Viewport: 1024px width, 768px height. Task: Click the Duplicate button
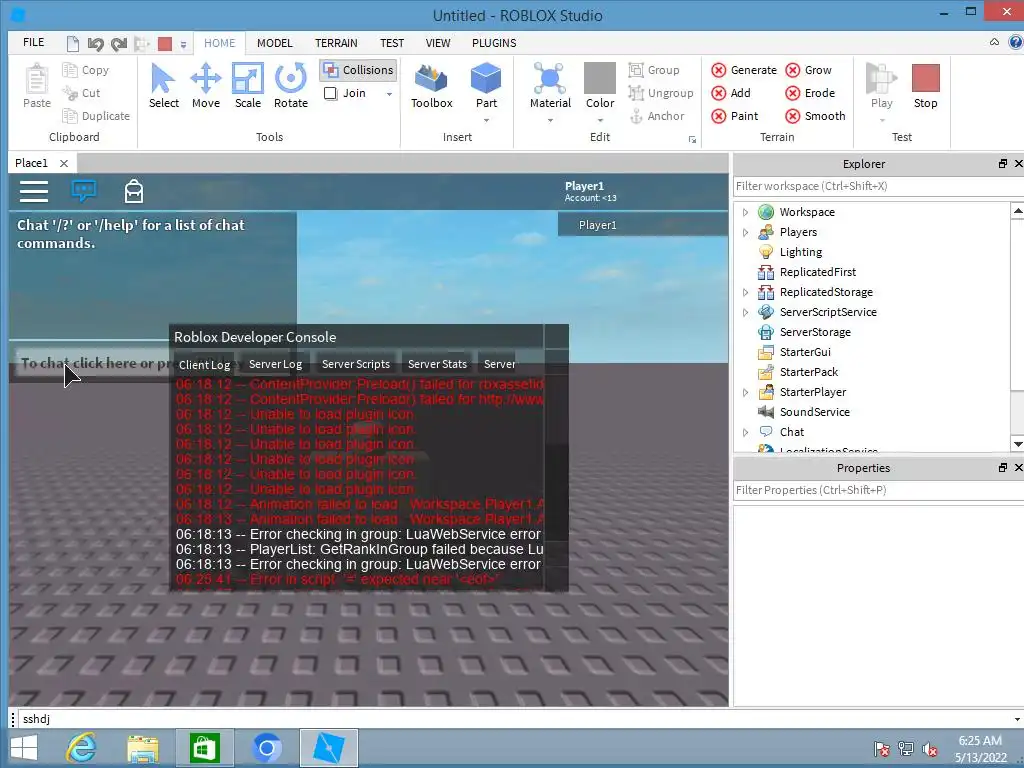(x=96, y=116)
